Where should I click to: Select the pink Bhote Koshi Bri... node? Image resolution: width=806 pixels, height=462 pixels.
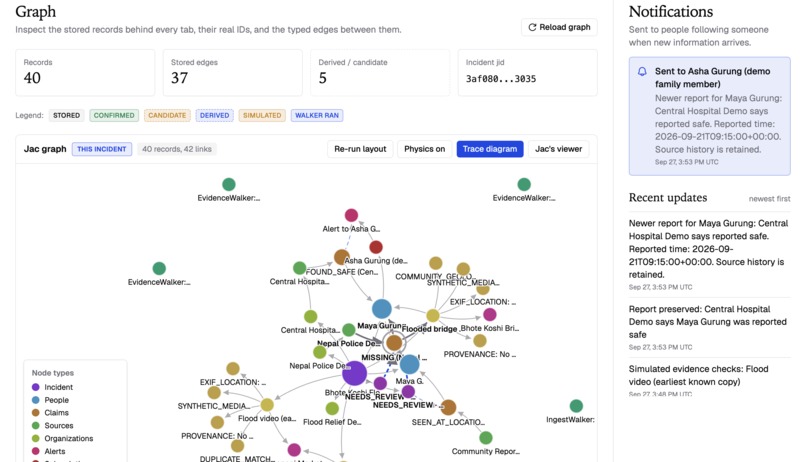click(x=490, y=314)
